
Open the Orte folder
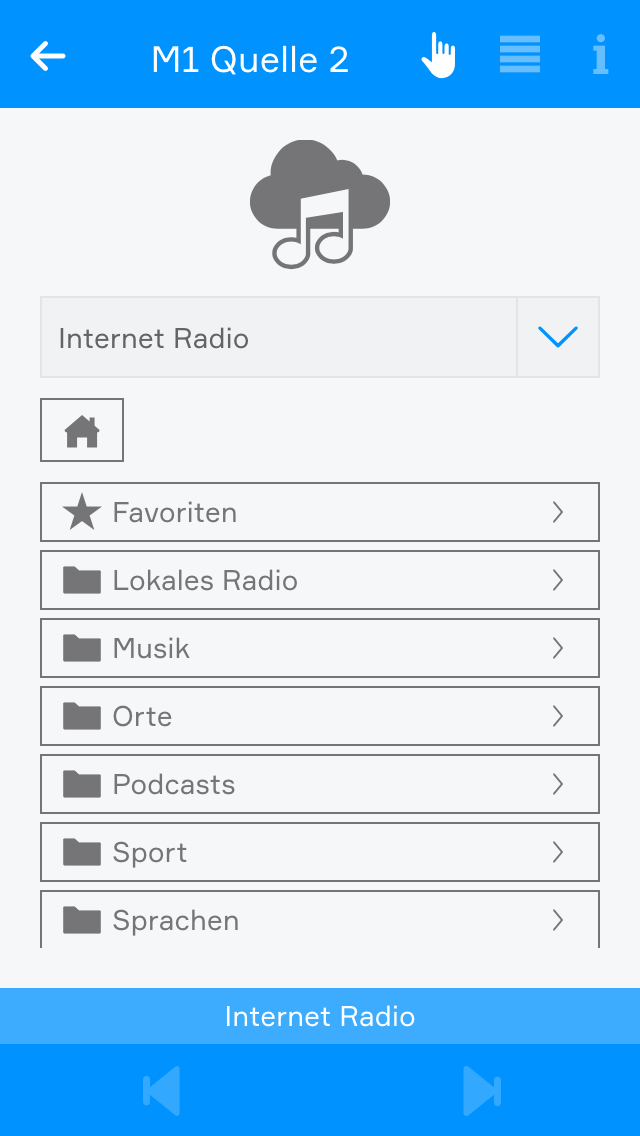pyautogui.click(x=319, y=716)
